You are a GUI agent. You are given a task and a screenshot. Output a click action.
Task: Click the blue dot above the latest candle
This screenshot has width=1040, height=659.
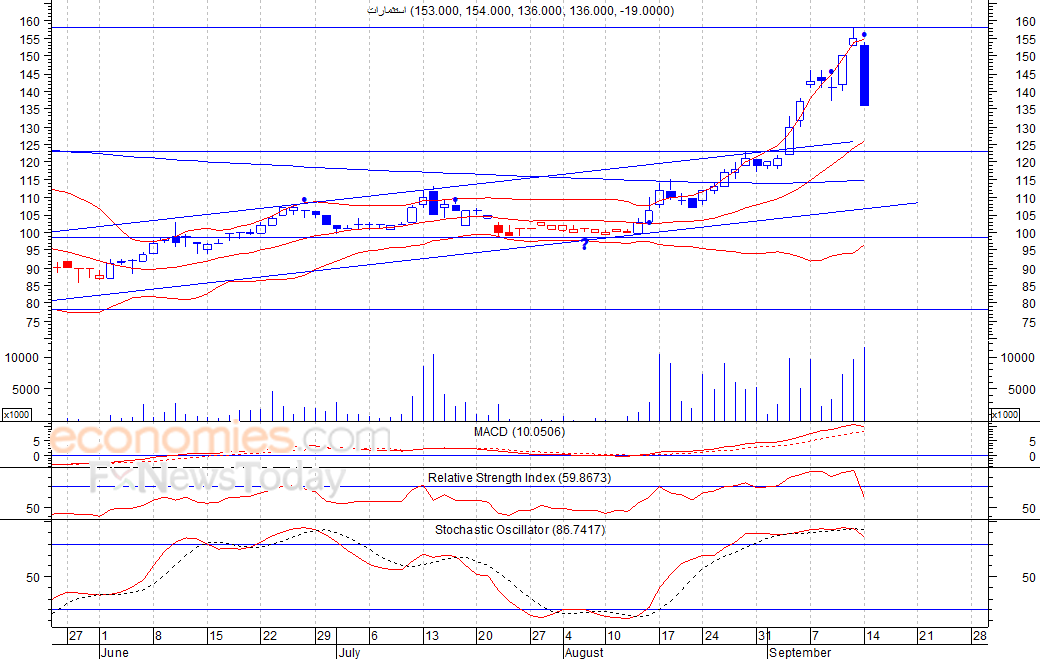point(864,35)
